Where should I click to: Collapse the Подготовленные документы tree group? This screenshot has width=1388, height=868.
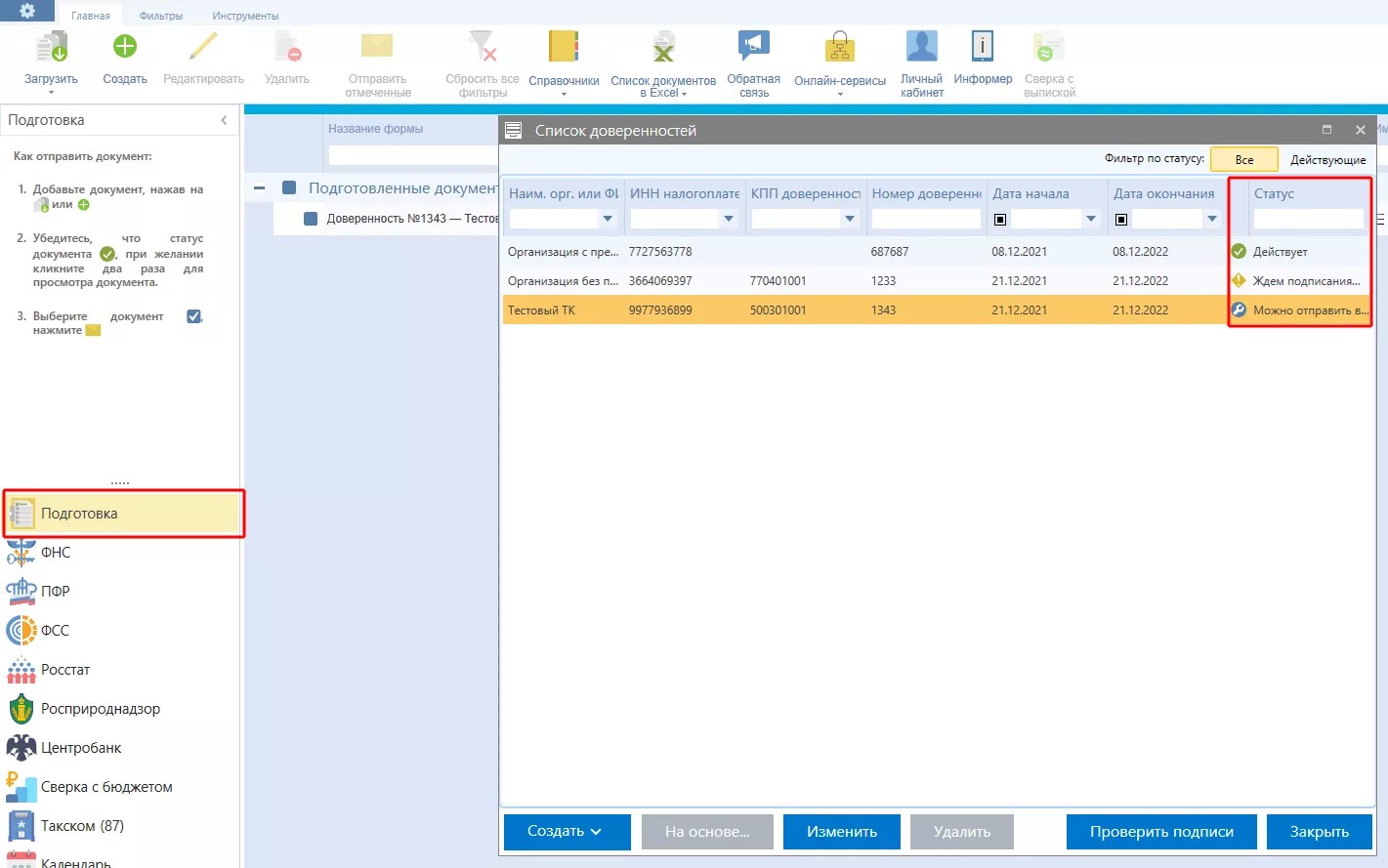pyautogui.click(x=260, y=187)
